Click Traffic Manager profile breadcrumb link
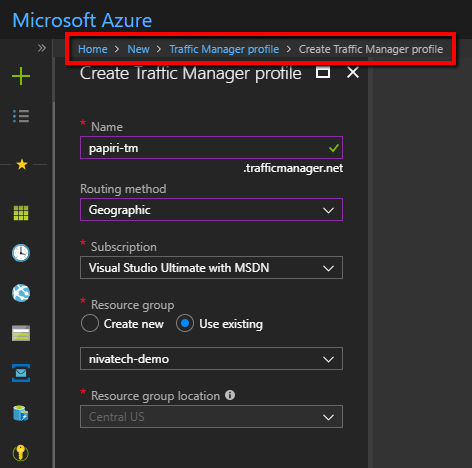The height and width of the screenshot is (468, 472). click(x=224, y=49)
